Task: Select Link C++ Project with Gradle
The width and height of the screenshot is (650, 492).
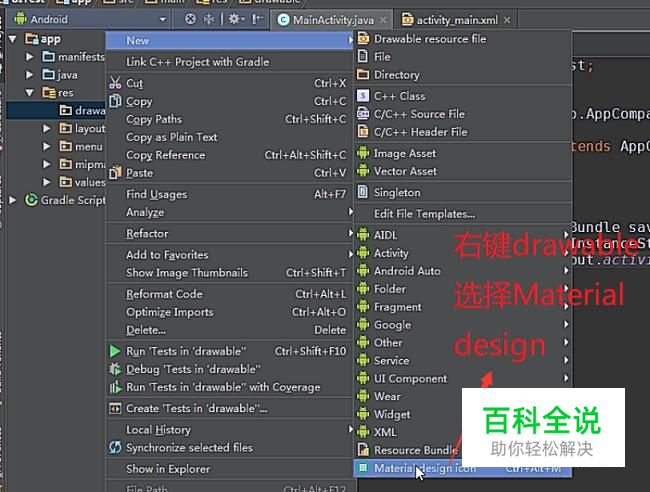Action: 230,62
